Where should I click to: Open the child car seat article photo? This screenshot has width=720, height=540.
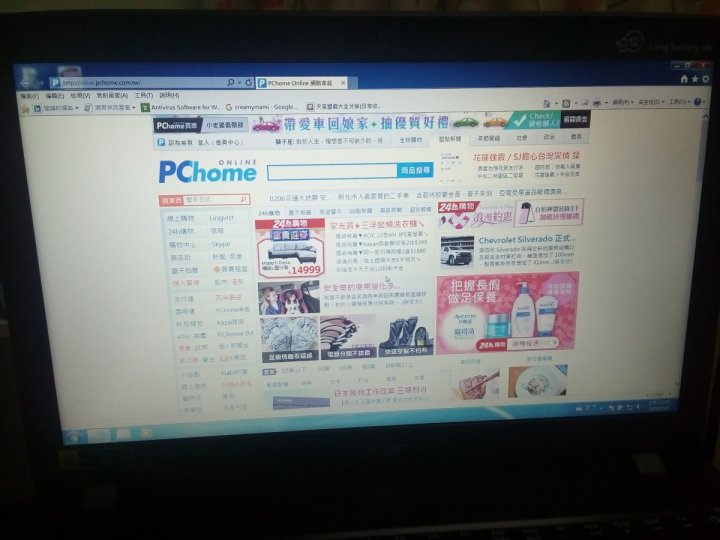pyautogui.click(x=289, y=297)
